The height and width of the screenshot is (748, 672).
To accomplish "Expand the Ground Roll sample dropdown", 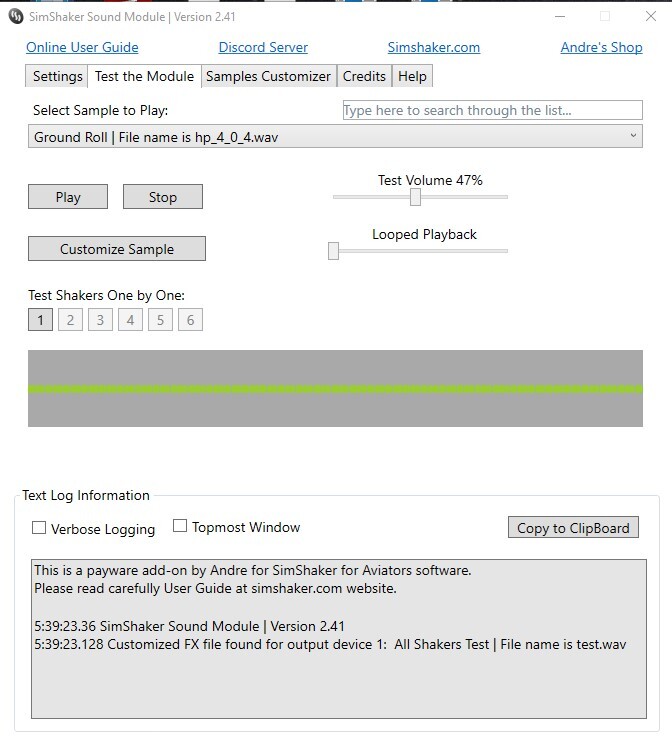I will [x=335, y=137].
